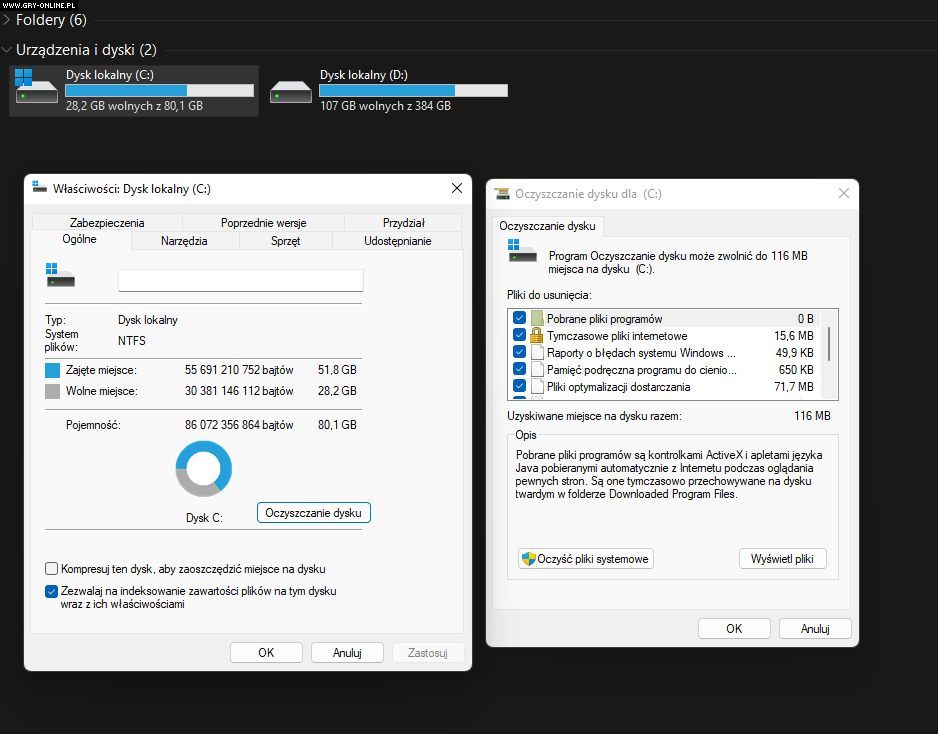Collapse the Urządzenia i dyski section
This screenshot has width=938, height=734.
tap(7, 50)
